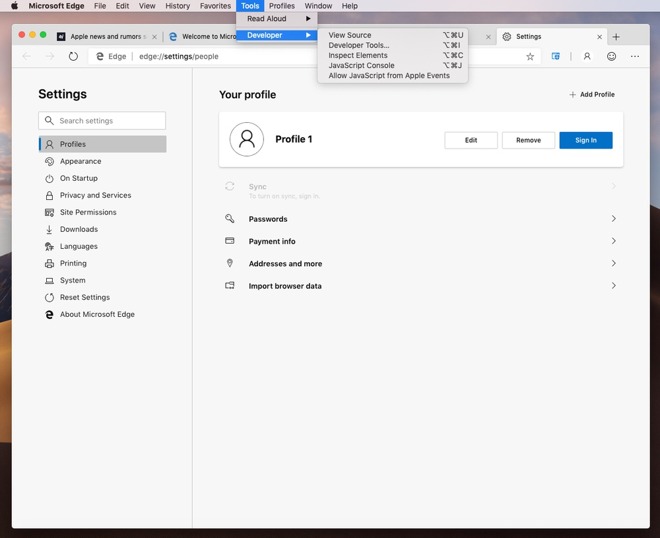Click the Passwords key icon

click(229, 218)
